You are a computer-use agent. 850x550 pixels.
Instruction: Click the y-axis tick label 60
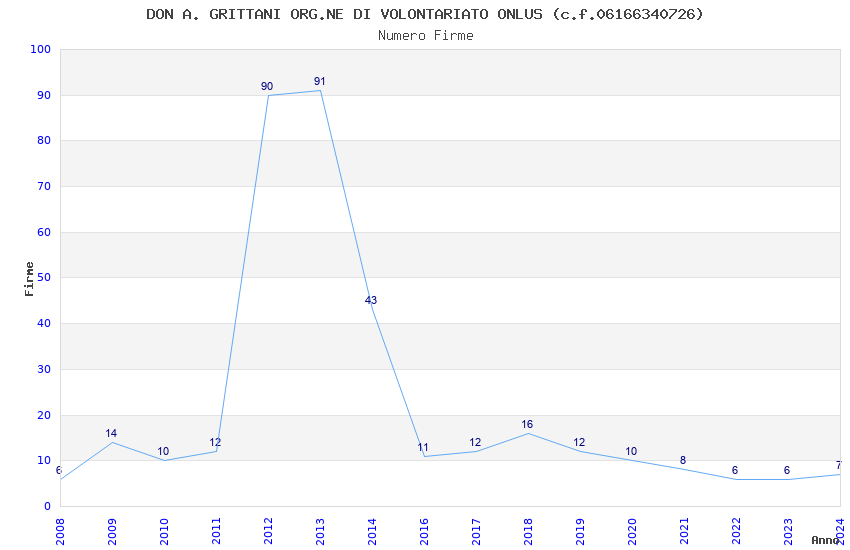pos(43,232)
